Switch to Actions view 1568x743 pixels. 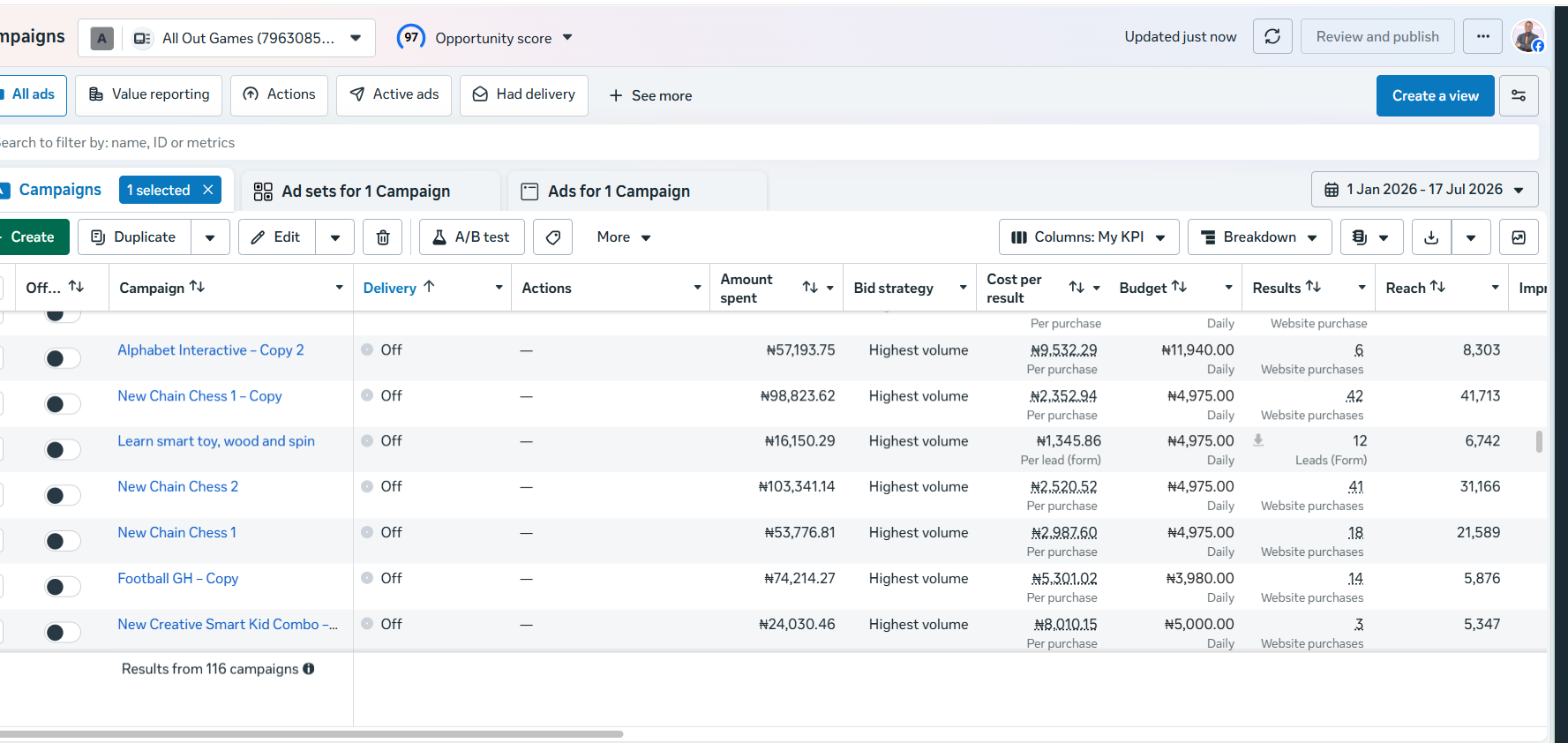[279, 94]
